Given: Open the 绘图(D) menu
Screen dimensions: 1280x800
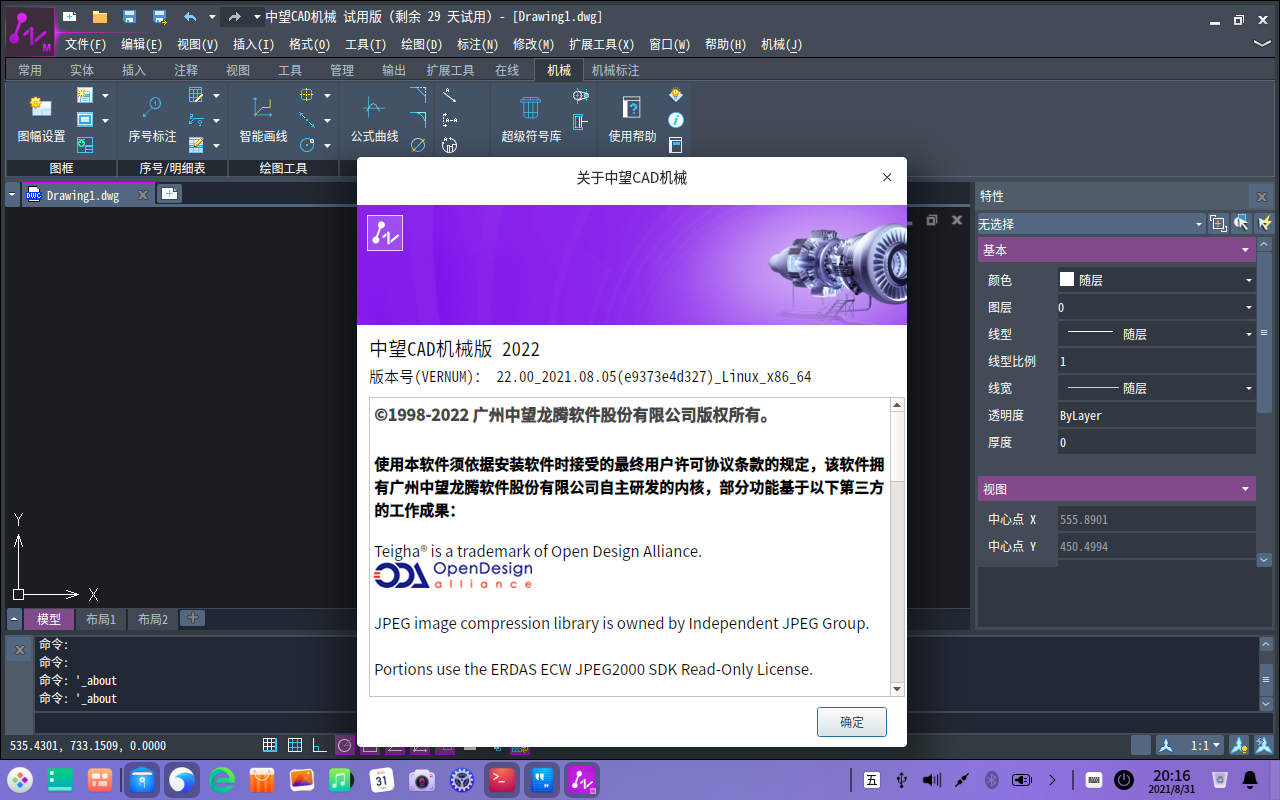Looking at the screenshot, I should [421, 44].
